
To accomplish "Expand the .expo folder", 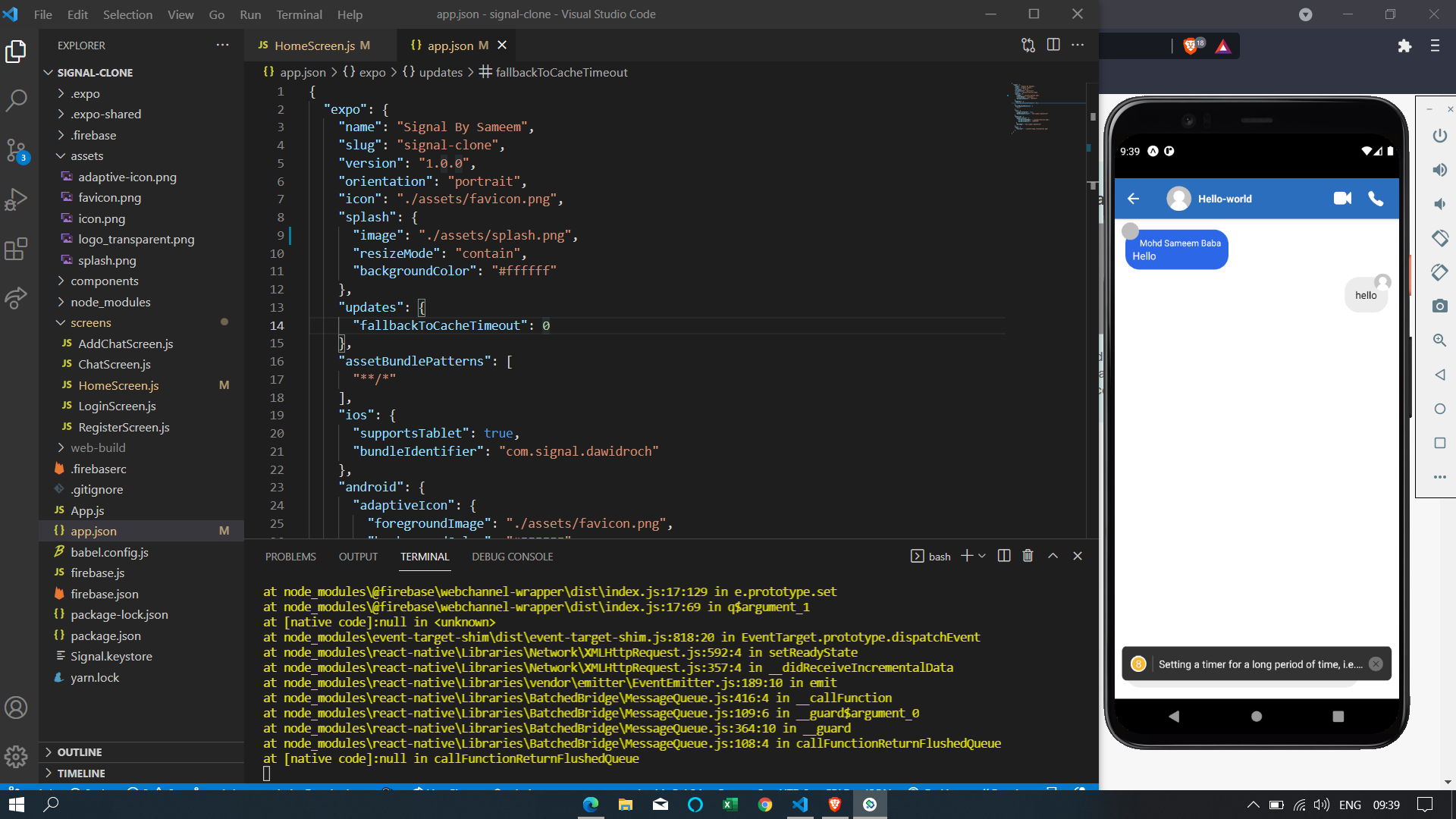I will pyautogui.click(x=141, y=93).
